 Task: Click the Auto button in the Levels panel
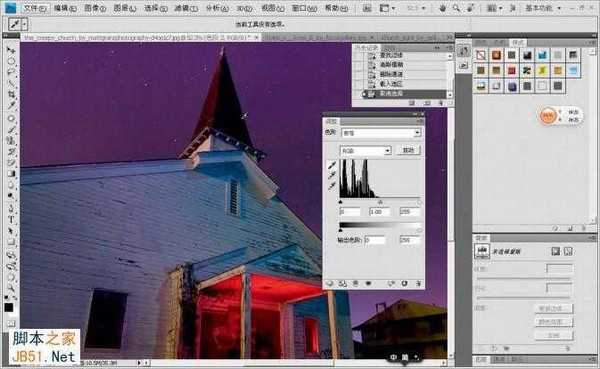pyautogui.click(x=408, y=150)
